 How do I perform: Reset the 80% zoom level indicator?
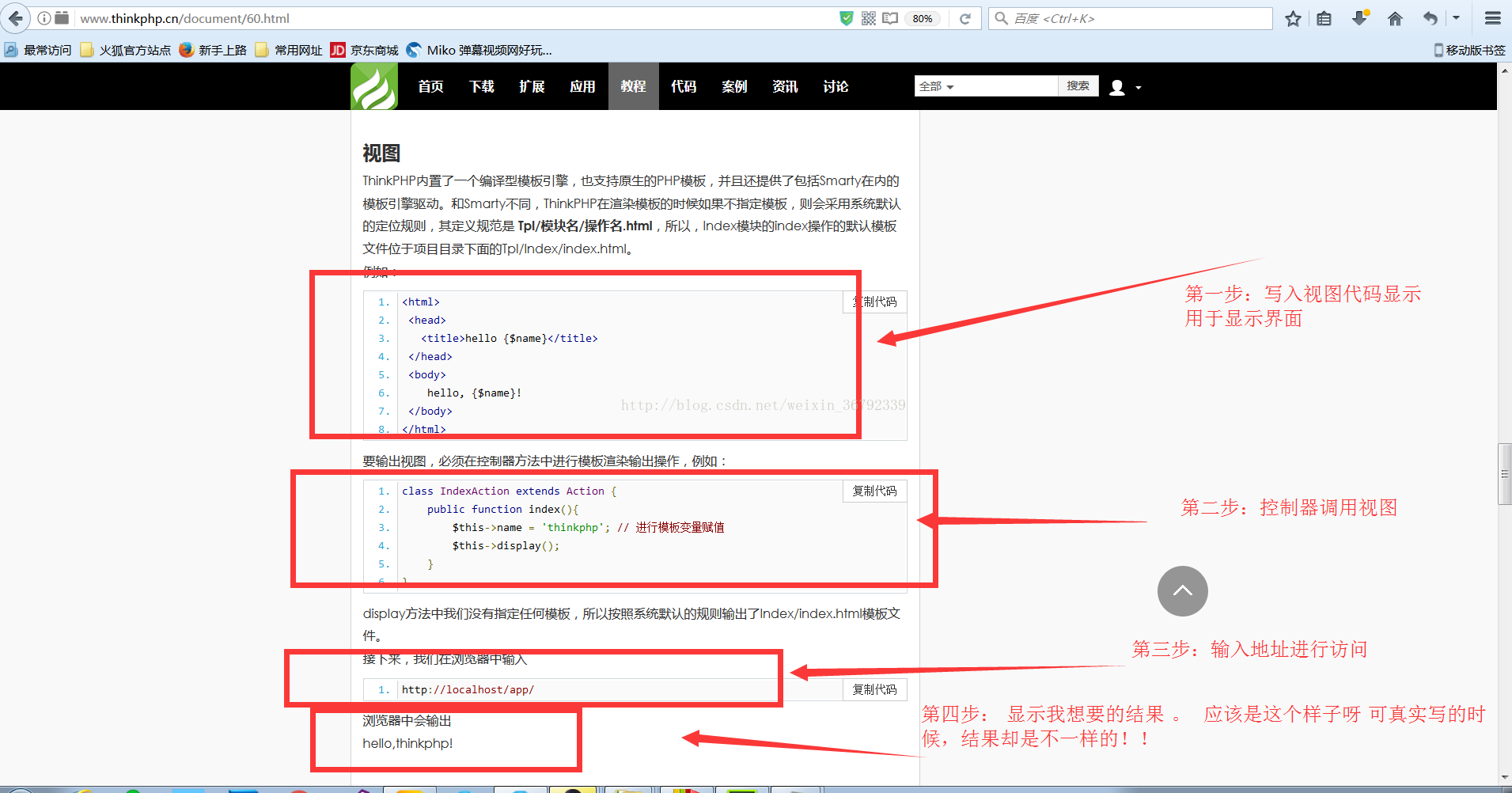pyautogui.click(x=923, y=18)
